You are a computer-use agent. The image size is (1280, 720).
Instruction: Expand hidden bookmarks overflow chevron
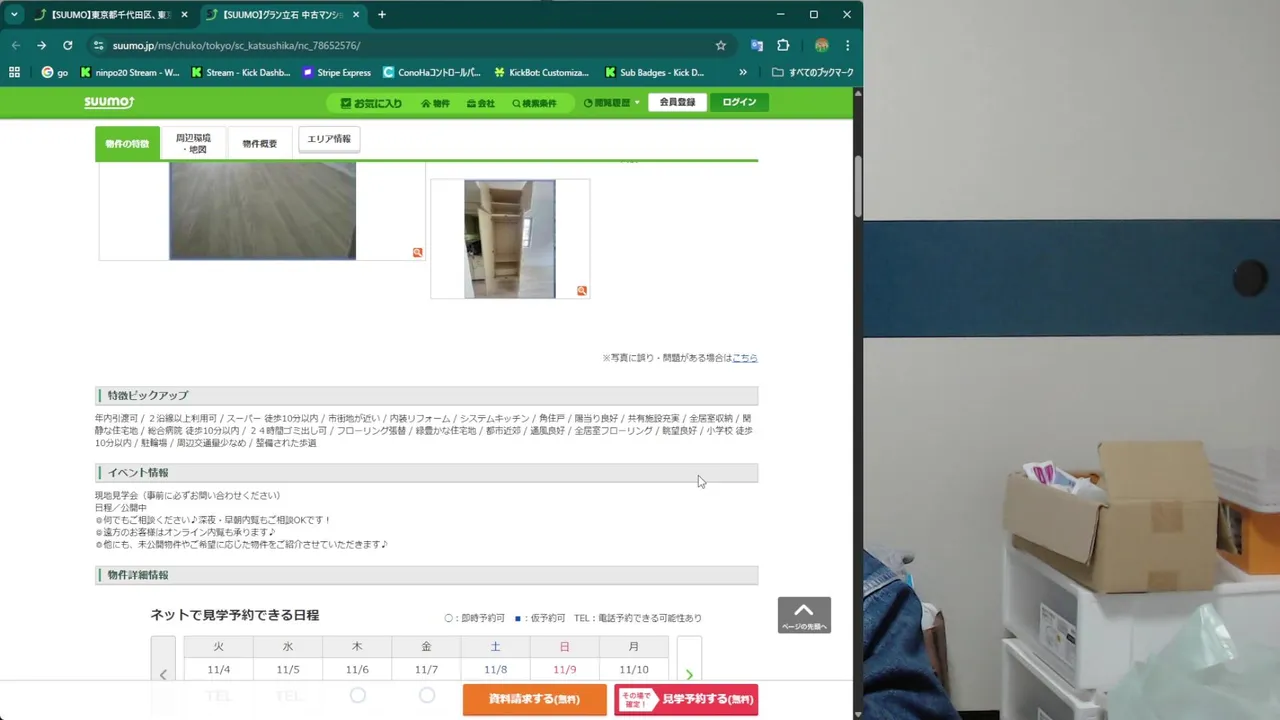(742, 72)
